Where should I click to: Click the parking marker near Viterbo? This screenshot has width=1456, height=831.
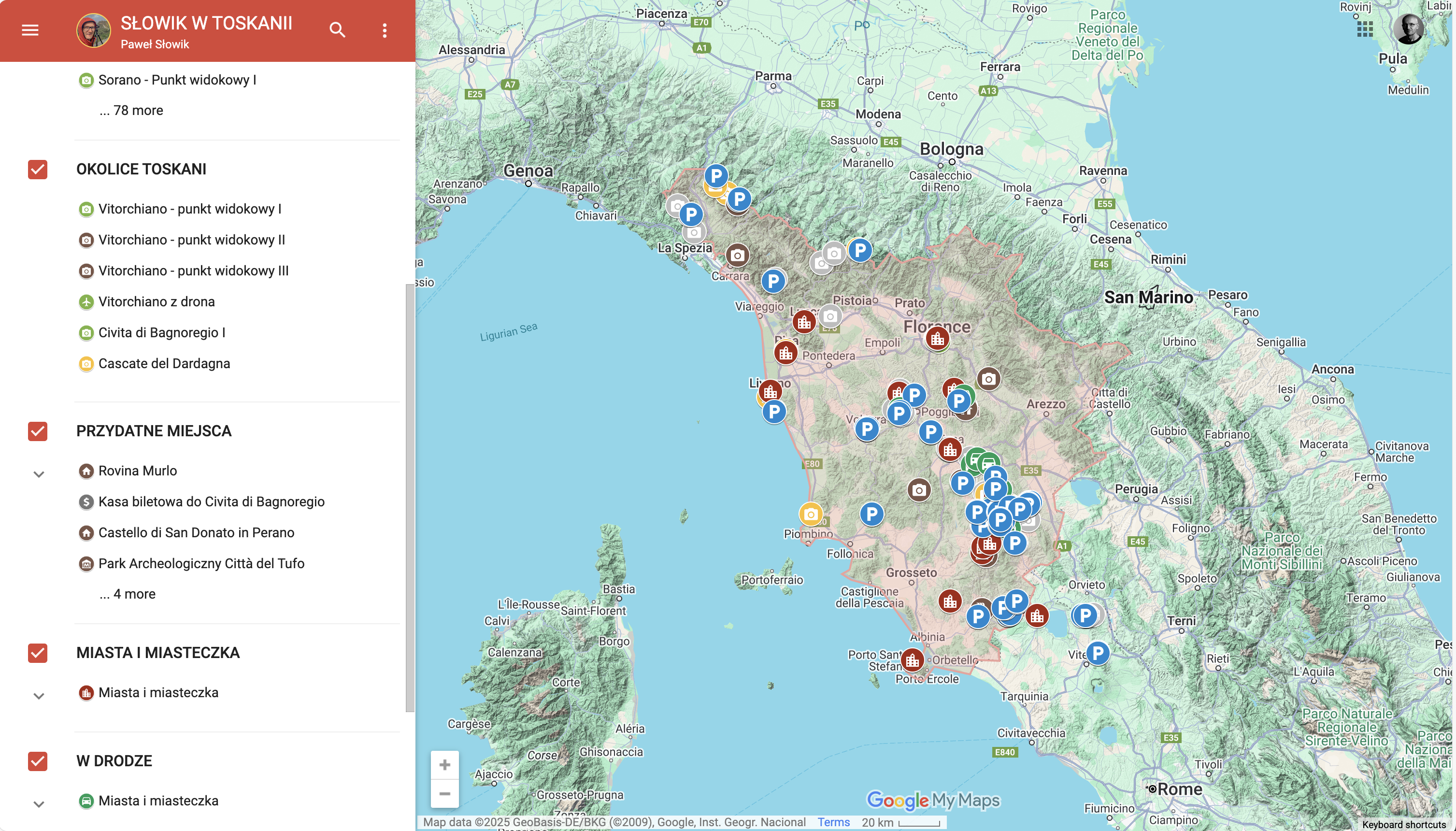(x=1097, y=653)
